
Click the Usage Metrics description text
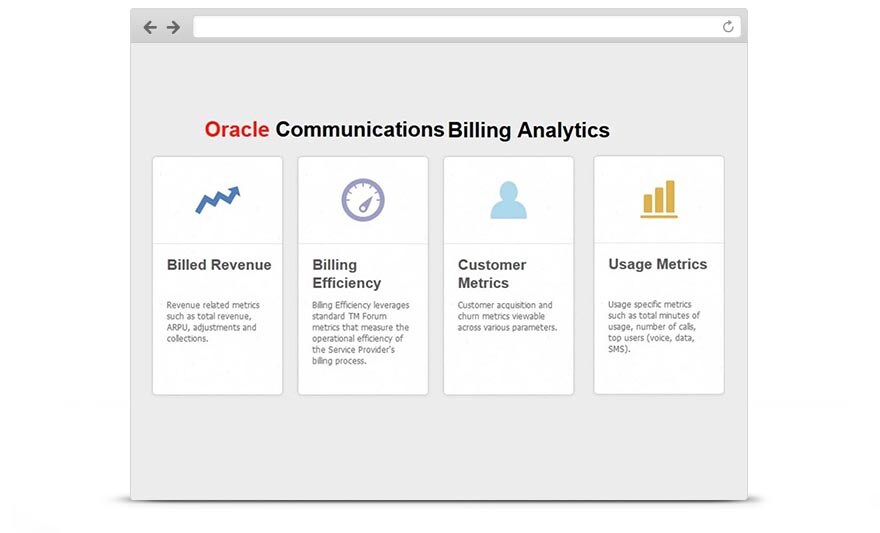click(654, 327)
